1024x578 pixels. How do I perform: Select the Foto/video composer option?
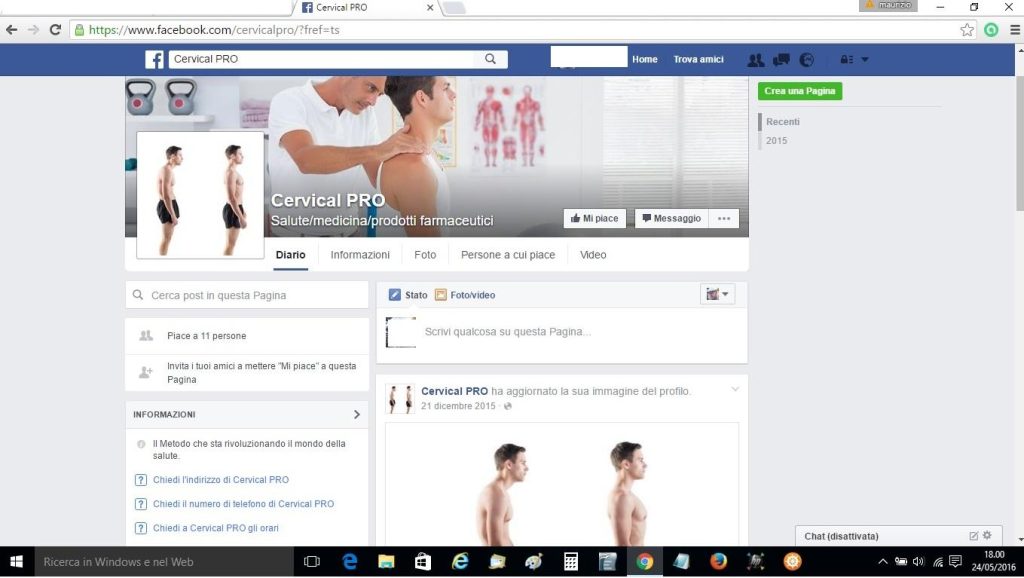coord(465,295)
